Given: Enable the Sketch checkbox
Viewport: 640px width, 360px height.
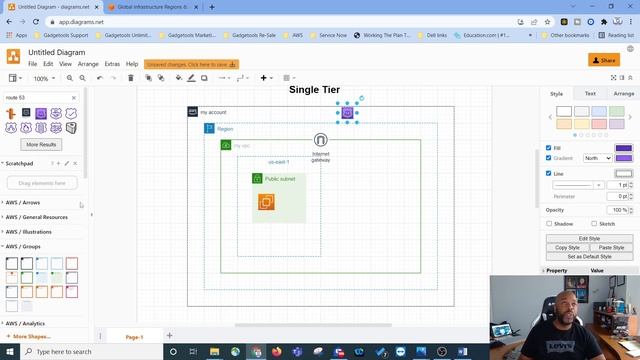Looking at the screenshot, I should [594, 224].
